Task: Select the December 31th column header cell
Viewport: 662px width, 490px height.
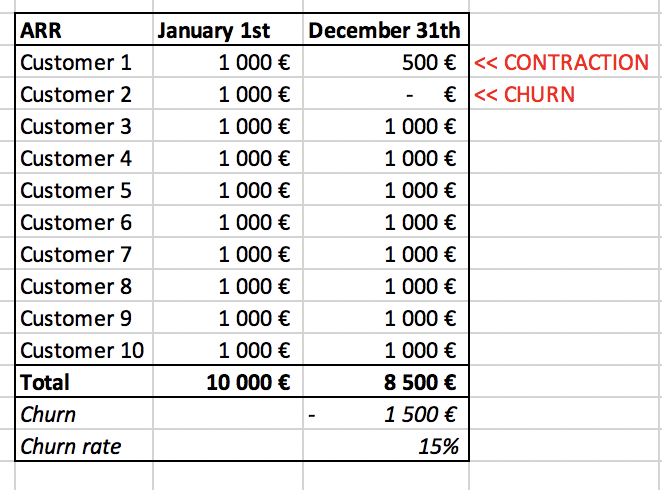Action: coord(386,30)
